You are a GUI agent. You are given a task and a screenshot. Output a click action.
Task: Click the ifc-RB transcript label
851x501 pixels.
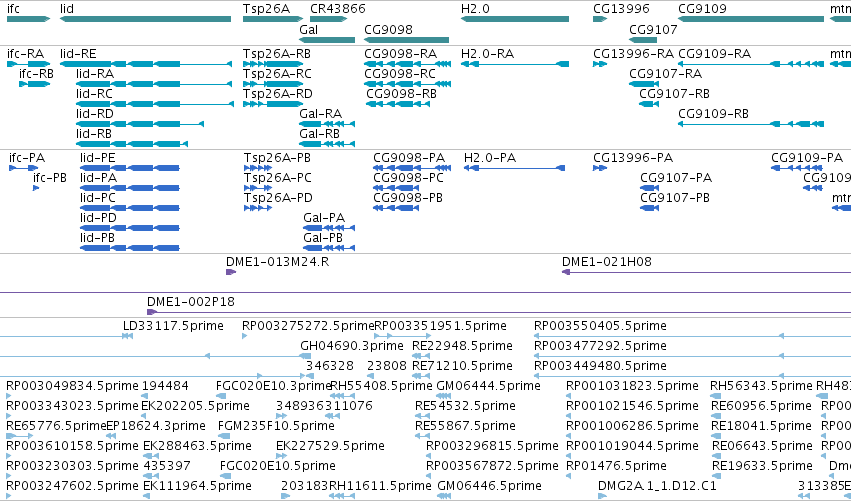(x=36, y=73)
